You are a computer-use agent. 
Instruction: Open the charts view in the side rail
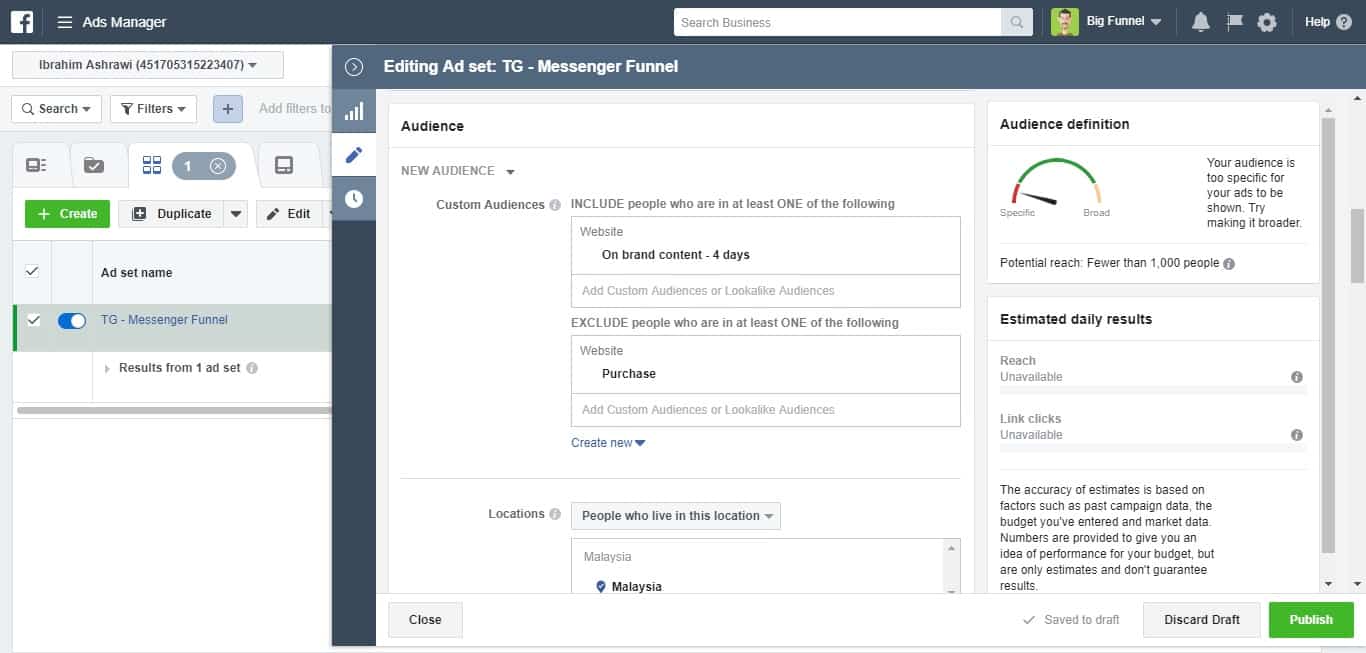tap(354, 111)
